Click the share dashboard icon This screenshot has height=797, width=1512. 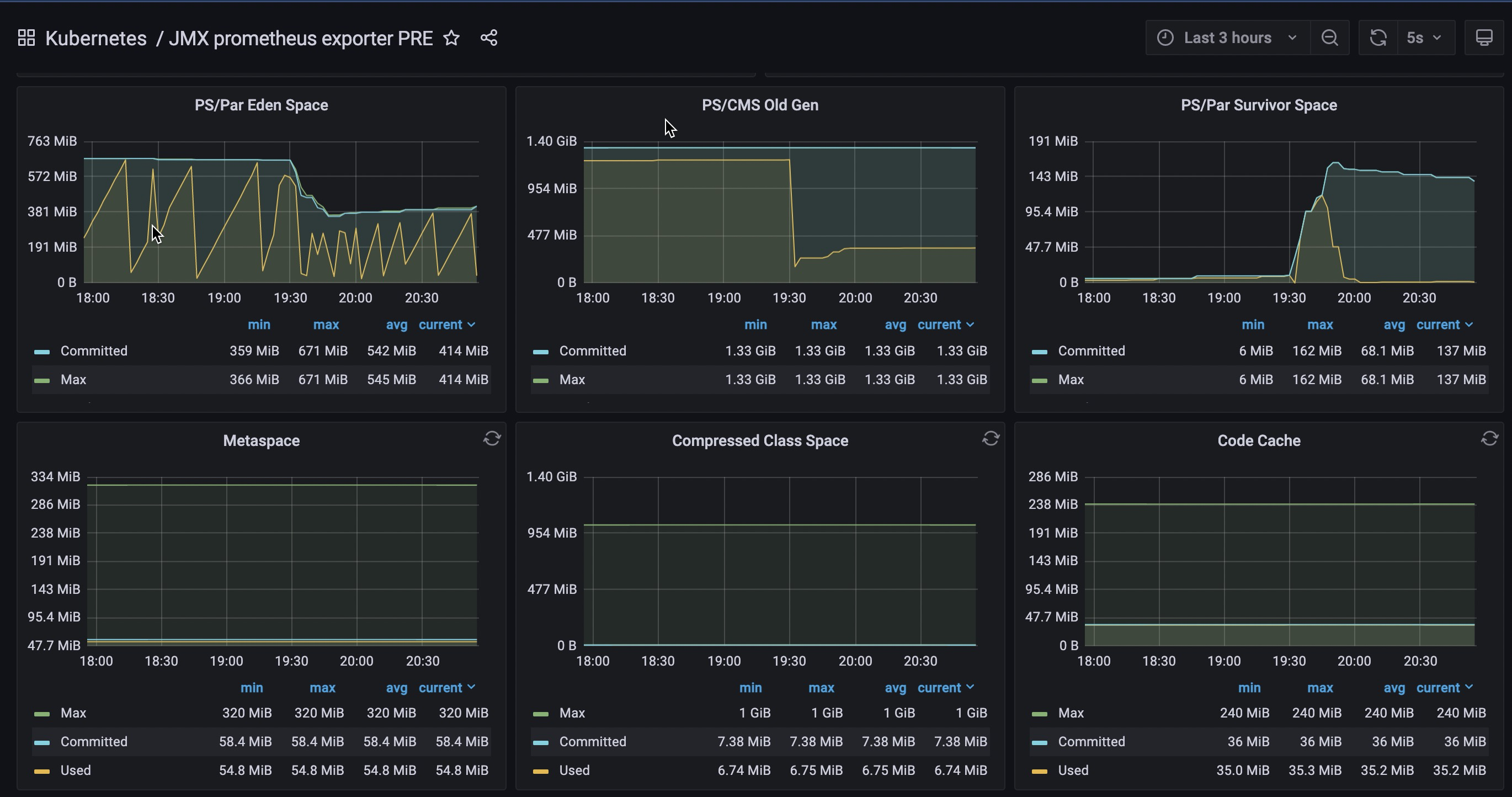[488, 38]
